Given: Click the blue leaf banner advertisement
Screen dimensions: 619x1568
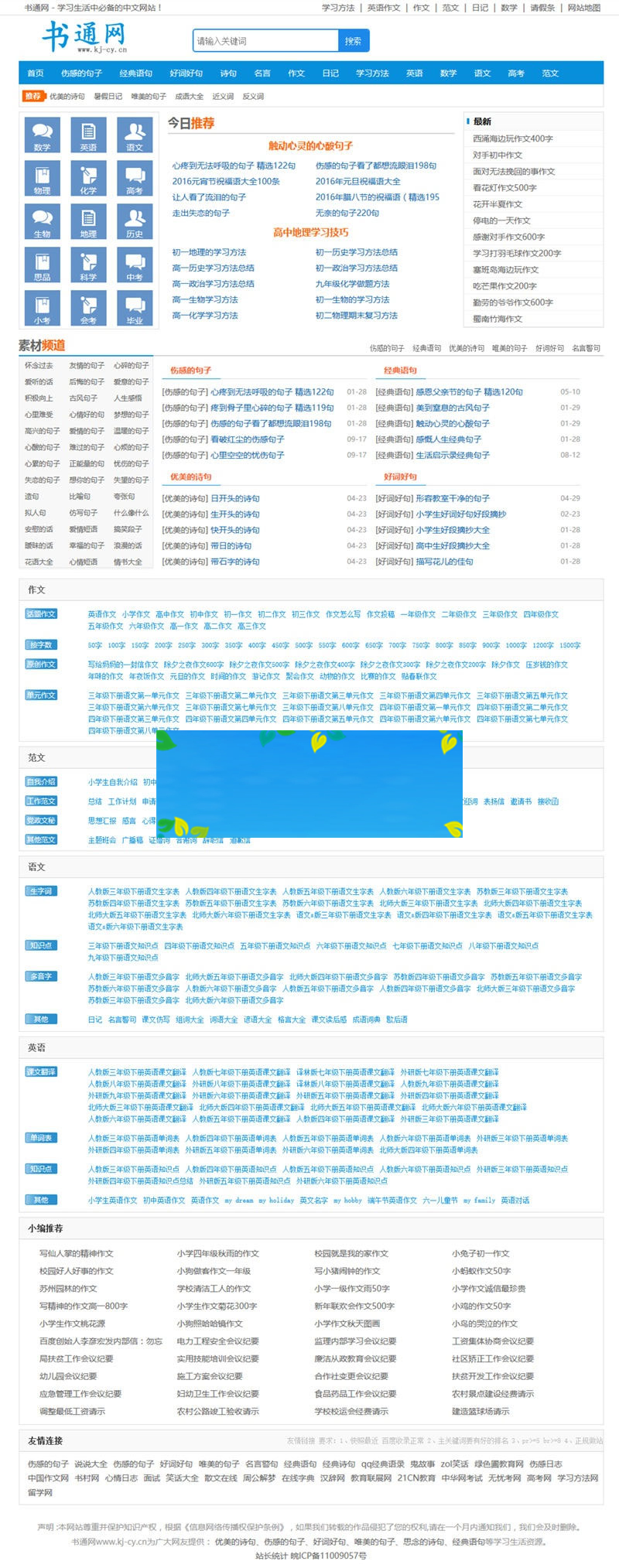Looking at the screenshot, I should pos(309,784).
